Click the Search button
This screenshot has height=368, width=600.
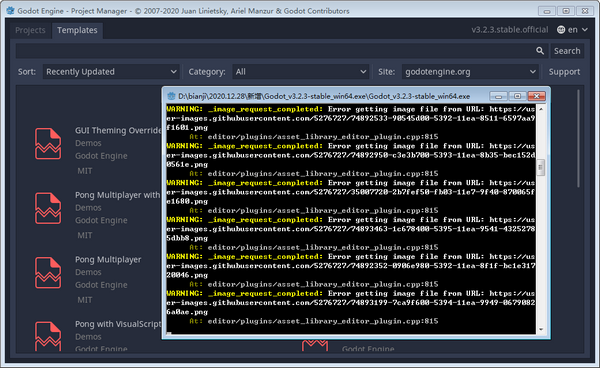pos(567,51)
